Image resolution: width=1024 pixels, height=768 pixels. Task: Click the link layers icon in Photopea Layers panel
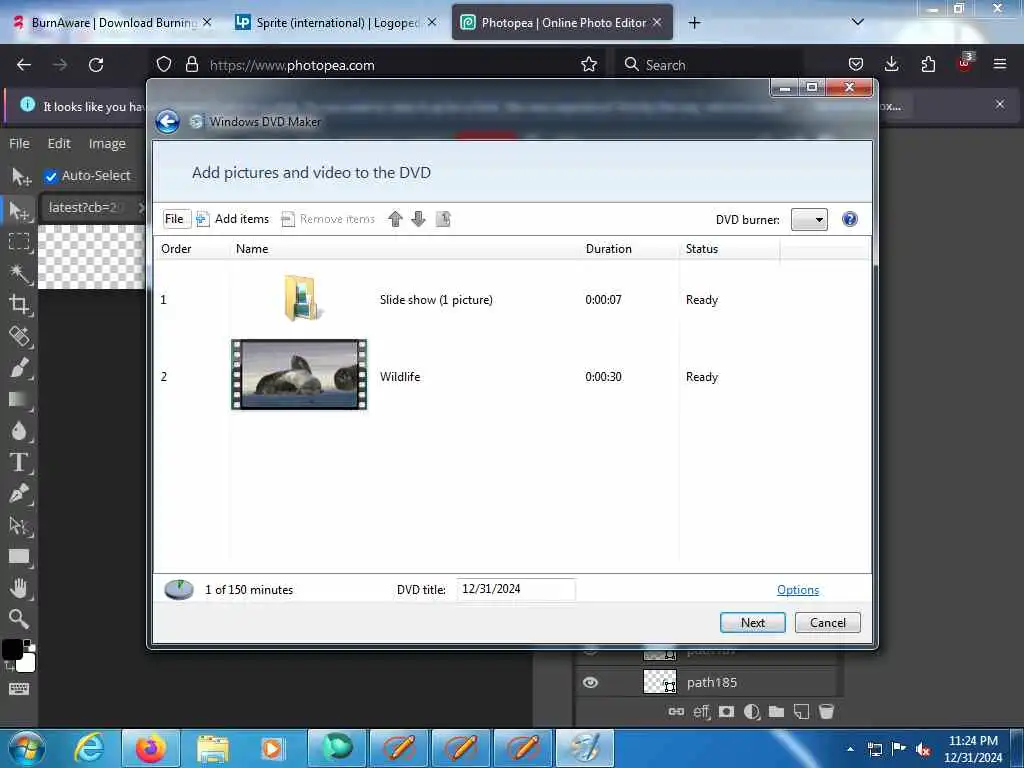[676, 711]
